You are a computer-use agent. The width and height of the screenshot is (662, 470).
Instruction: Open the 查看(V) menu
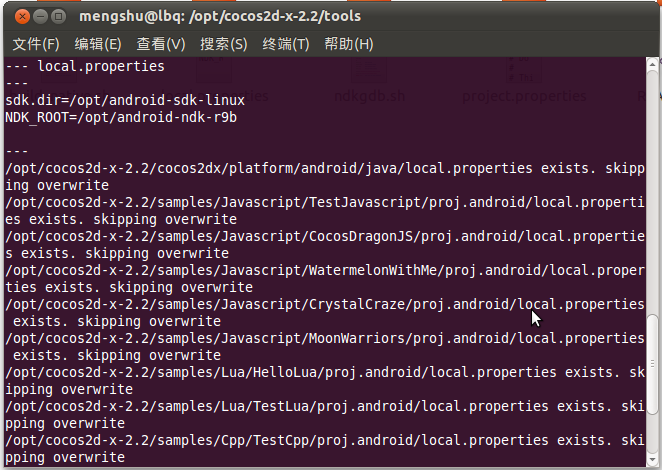(x=161, y=44)
